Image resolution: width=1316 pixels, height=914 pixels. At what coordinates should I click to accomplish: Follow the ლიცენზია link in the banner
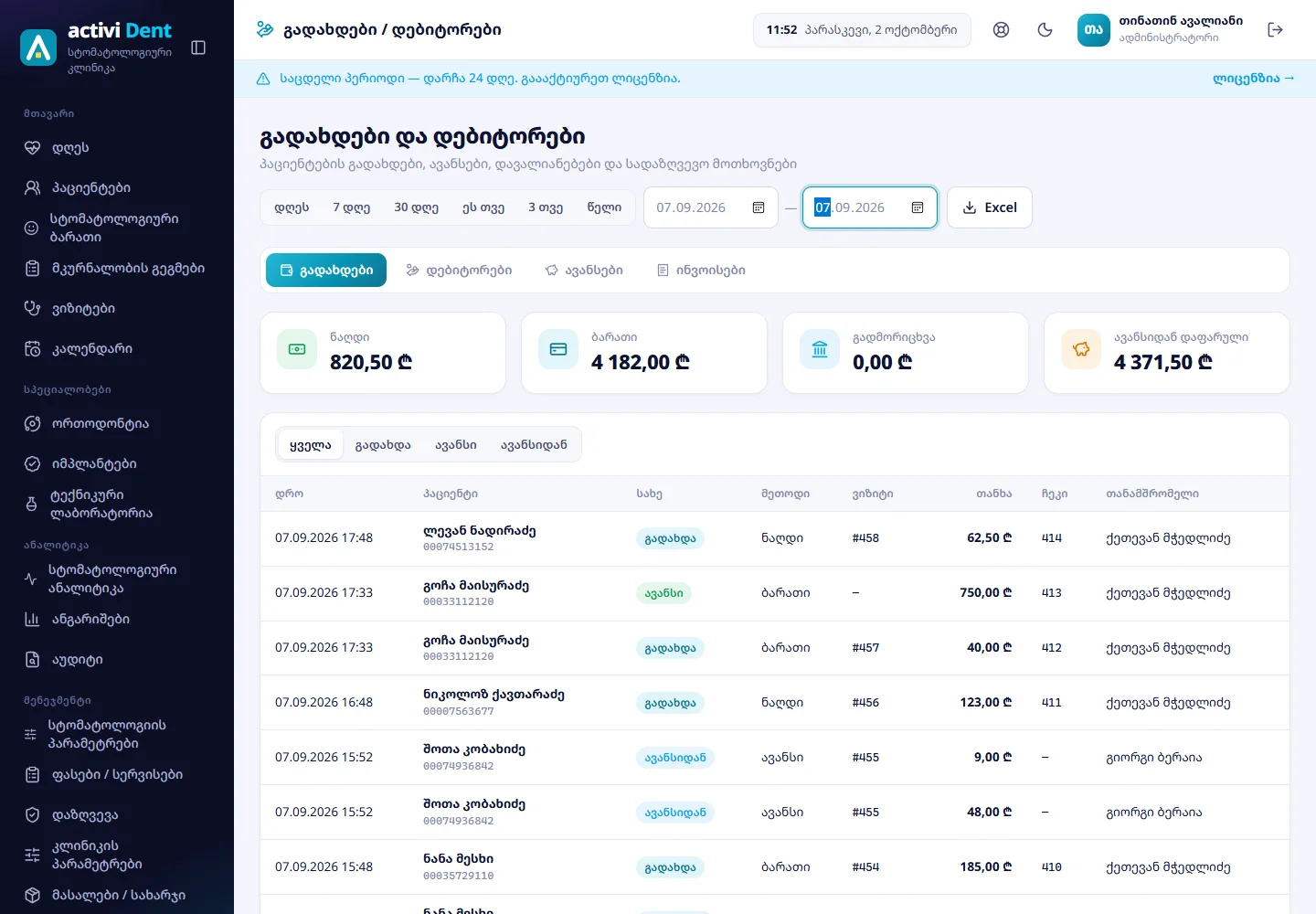pos(1254,79)
